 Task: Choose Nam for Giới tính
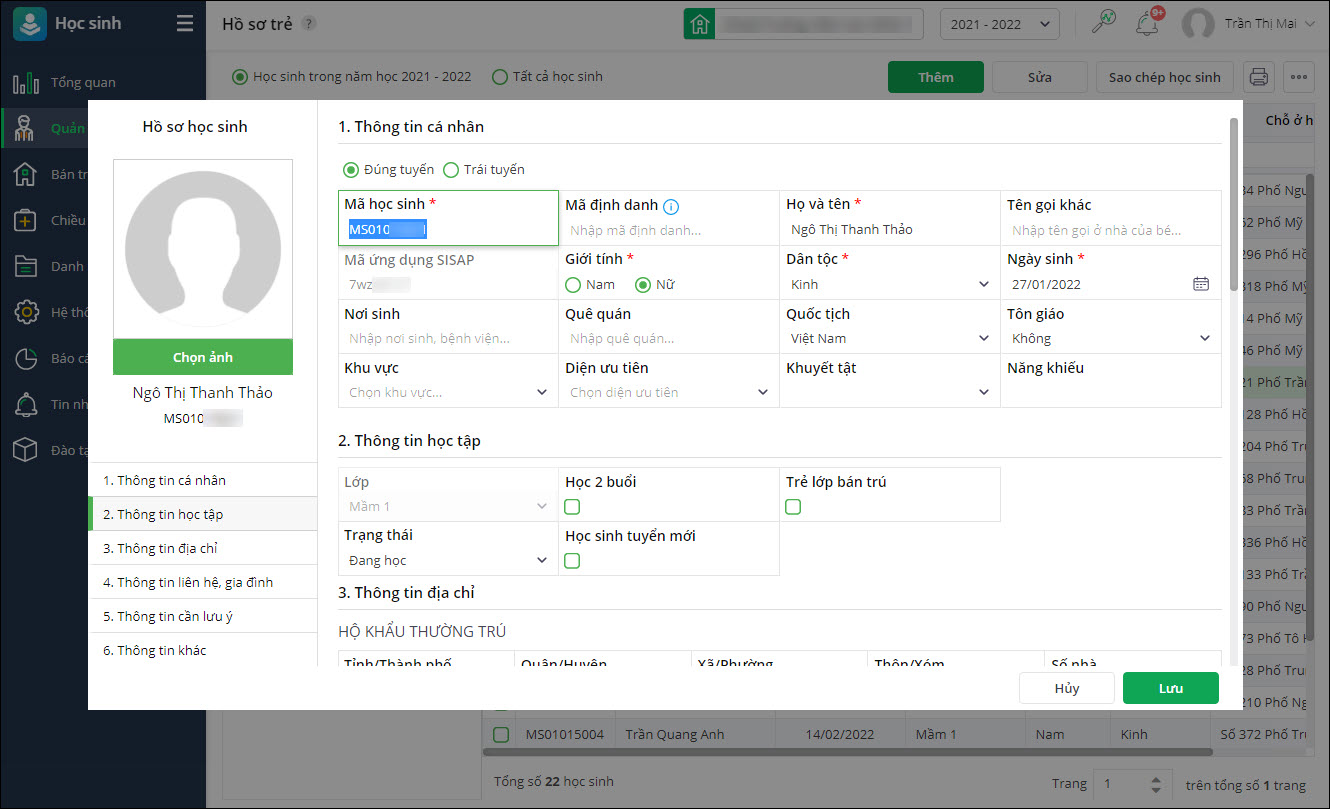(573, 285)
